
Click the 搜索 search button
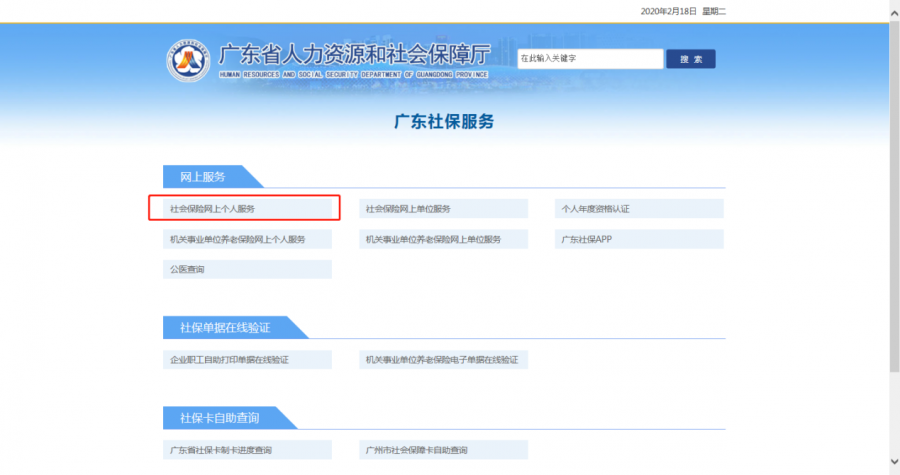(690, 59)
